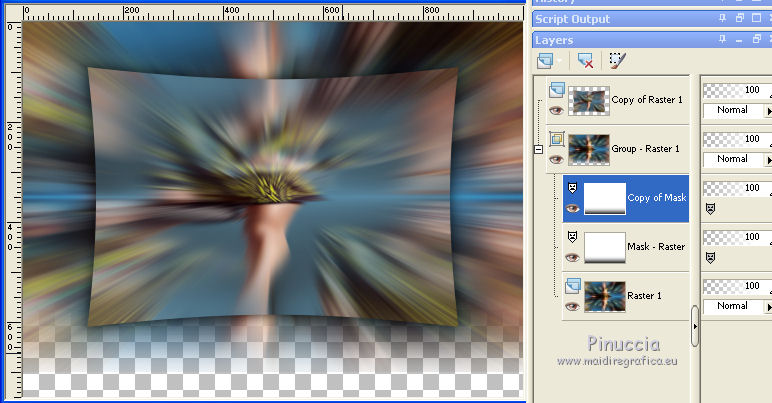The image size is (772, 403).
Task: Adjust opacity slider of Mask - Raster
Action: pyautogui.click(x=737, y=237)
